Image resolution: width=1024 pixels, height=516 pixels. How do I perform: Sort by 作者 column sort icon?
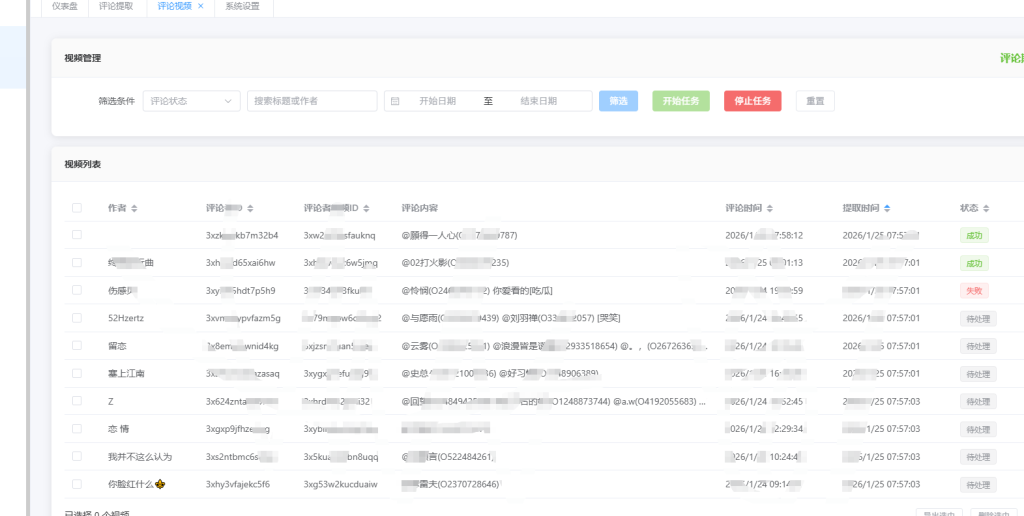pyautogui.click(x=134, y=208)
